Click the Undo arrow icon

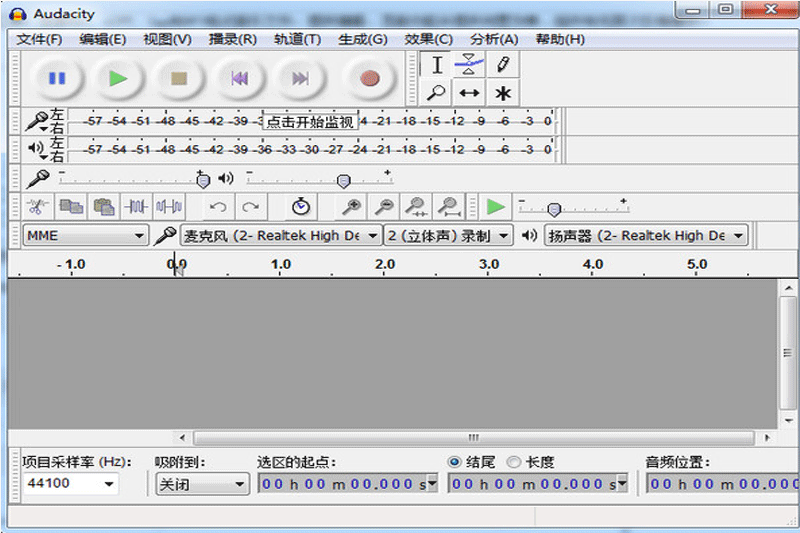(217, 207)
